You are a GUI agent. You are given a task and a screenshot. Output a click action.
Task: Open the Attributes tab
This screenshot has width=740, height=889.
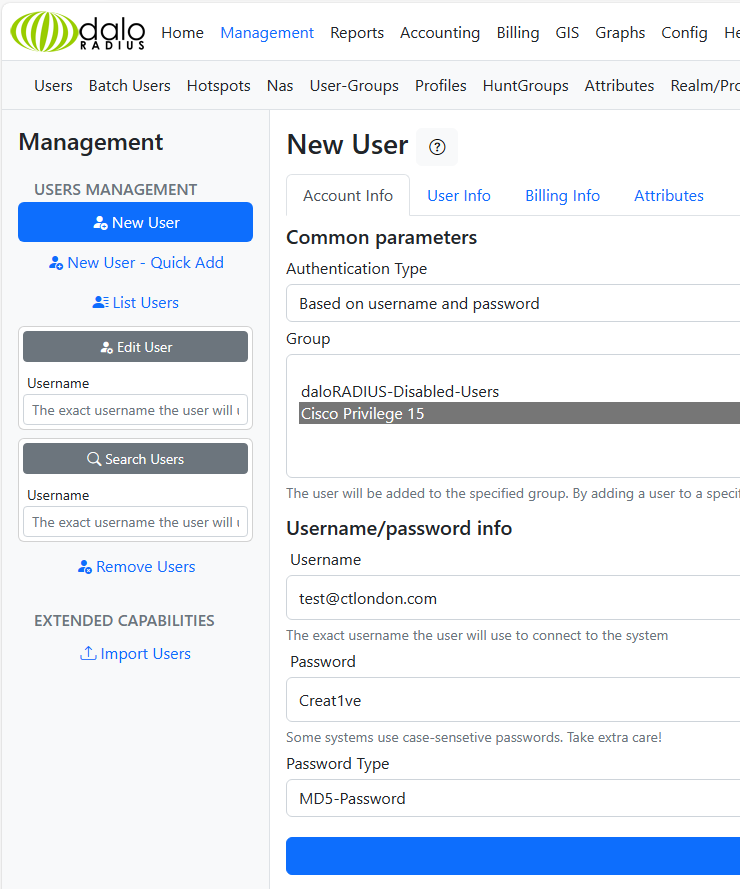tap(668, 195)
